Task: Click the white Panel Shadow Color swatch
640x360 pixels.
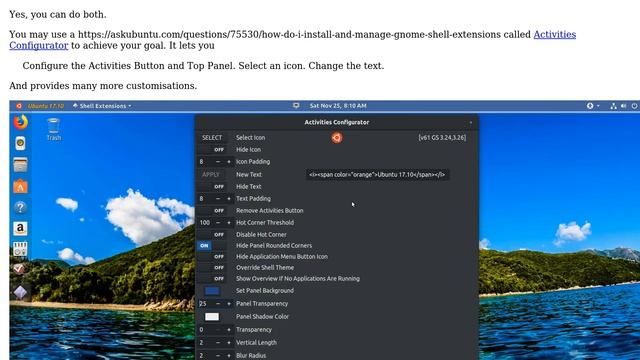Action: coord(212,317)
